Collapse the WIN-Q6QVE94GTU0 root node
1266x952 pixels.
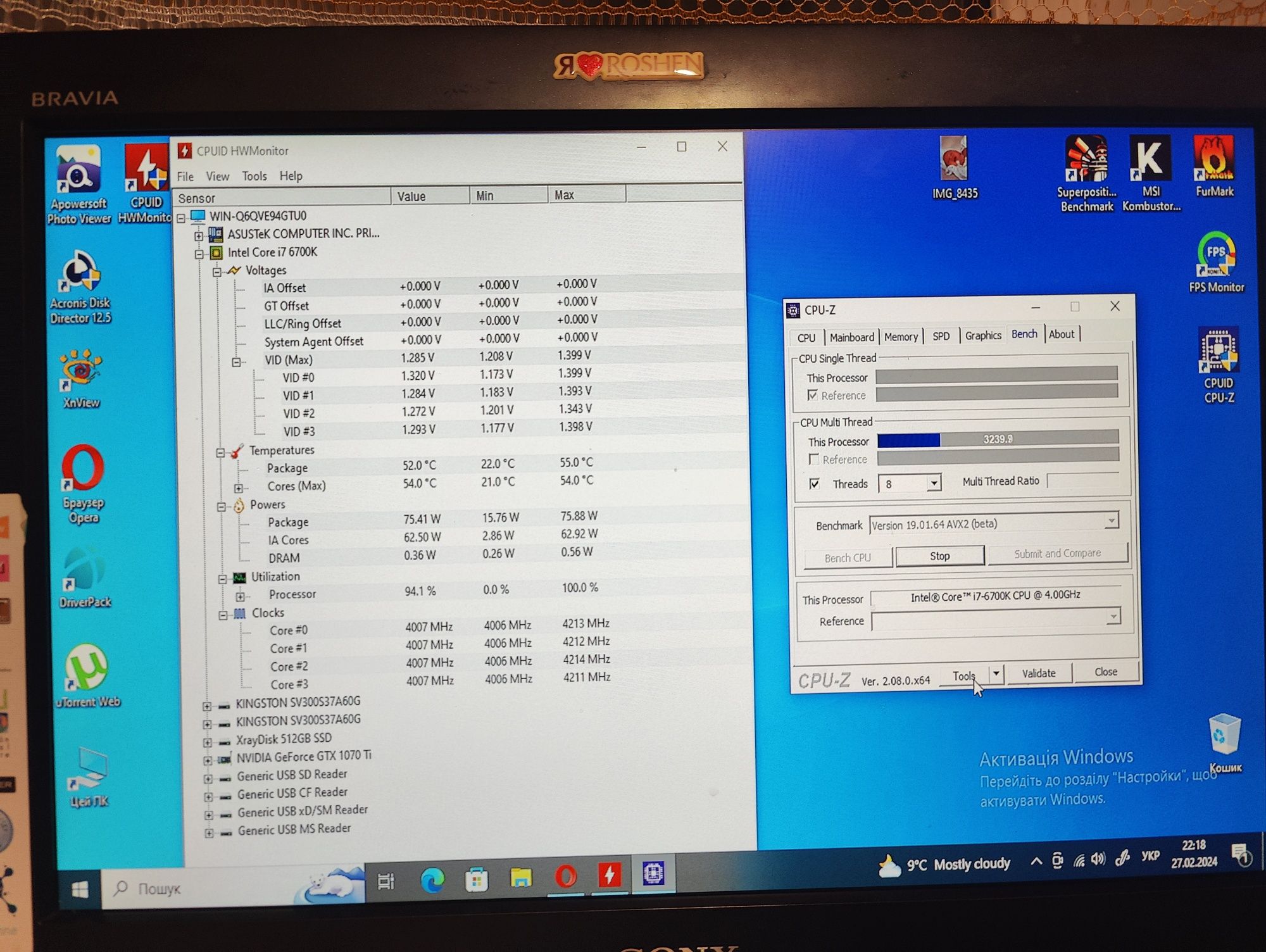[181, 218]
